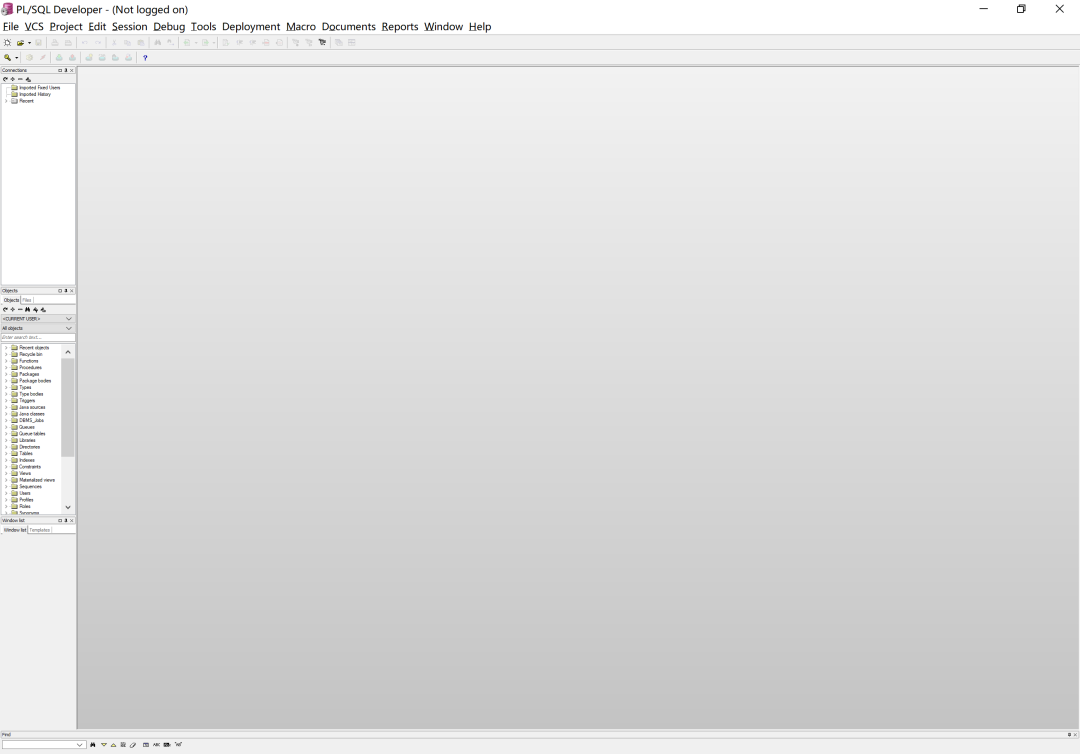Select the Procedures folder in object tree
The height and width of the screenshot is (754, 1080).
coord(30,368)
